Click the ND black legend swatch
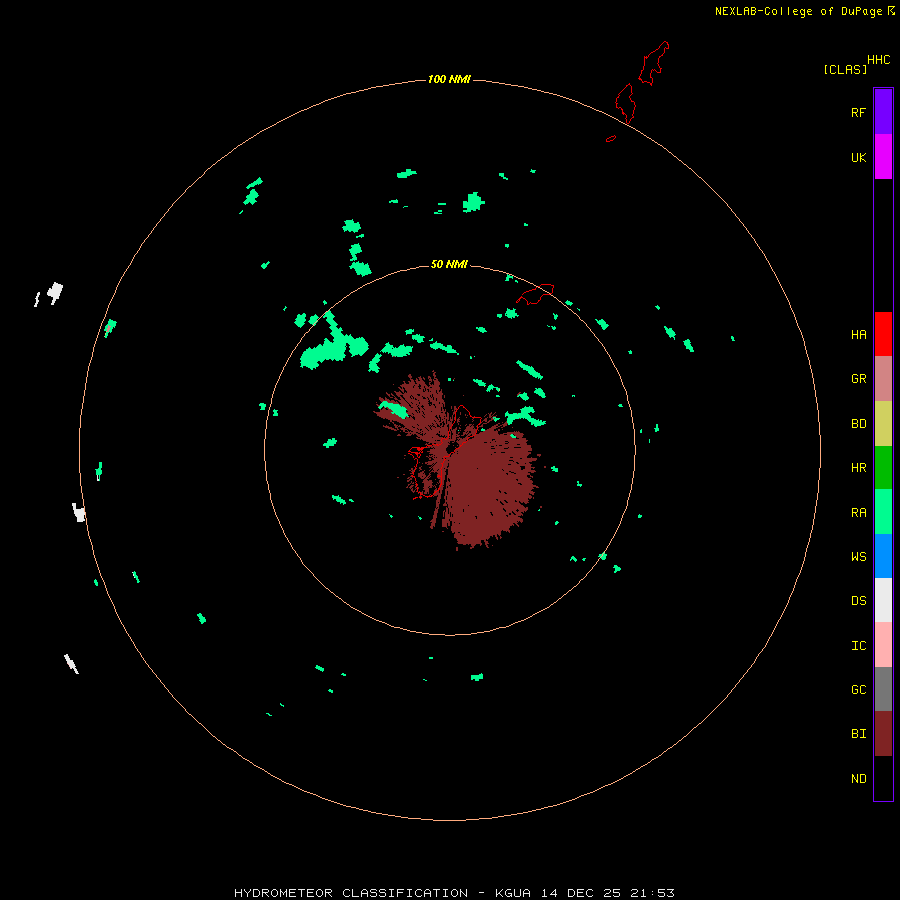Screen dimensions: 900x900 point(883,778)
